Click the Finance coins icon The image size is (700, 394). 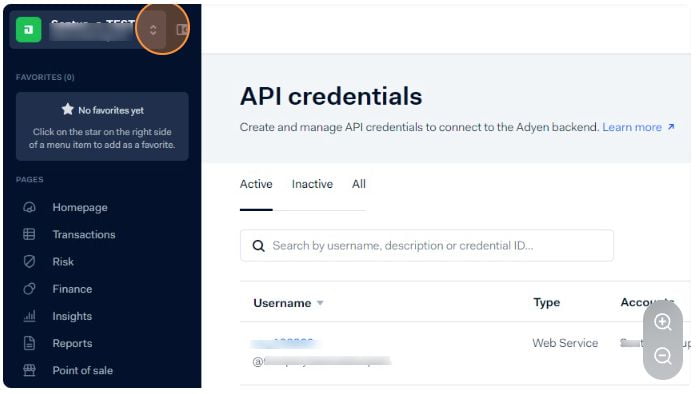coord(29,289)
